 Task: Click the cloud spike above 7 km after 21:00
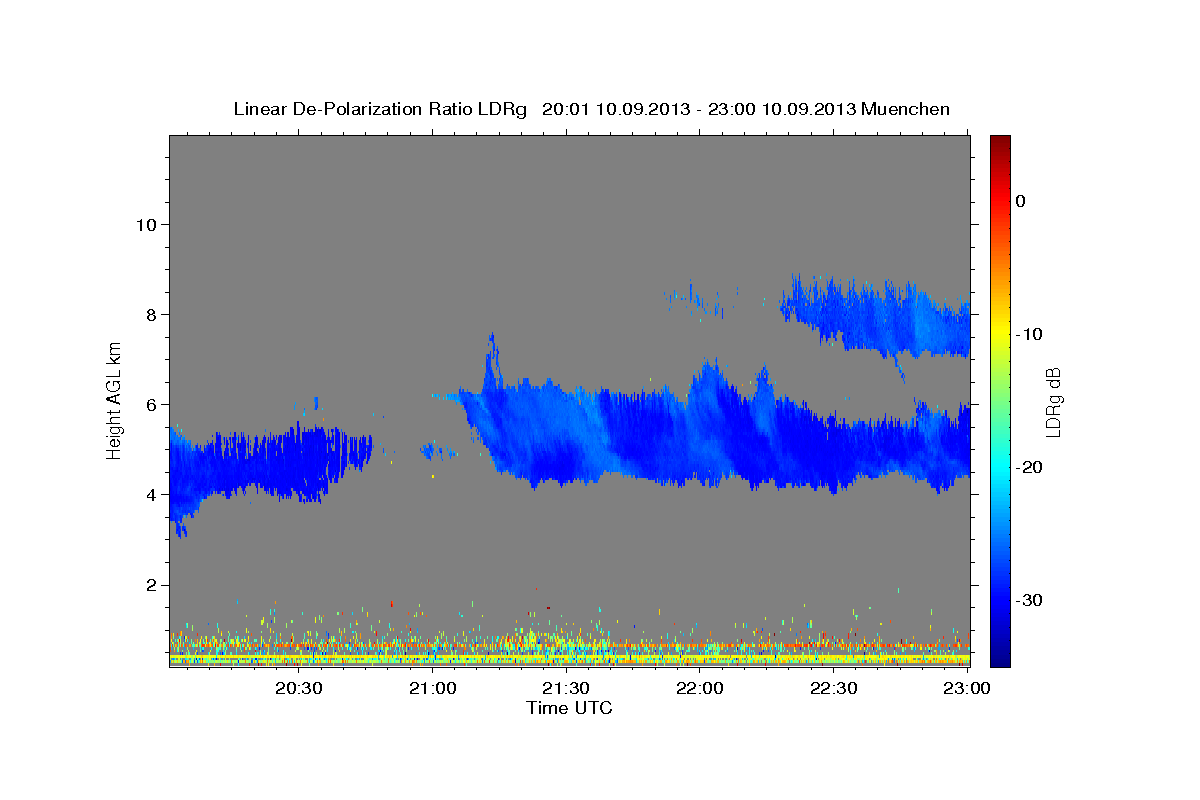492,362
